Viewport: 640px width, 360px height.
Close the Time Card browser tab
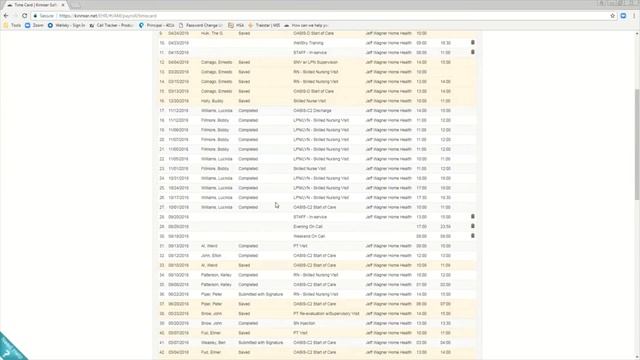63,5
